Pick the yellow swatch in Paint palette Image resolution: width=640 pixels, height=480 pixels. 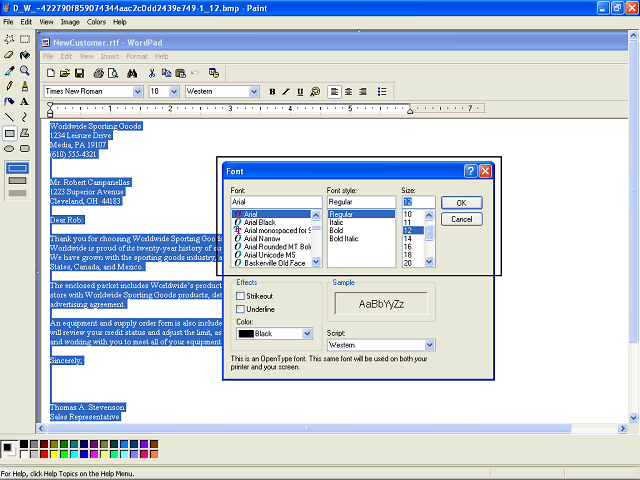pos(54,454)
